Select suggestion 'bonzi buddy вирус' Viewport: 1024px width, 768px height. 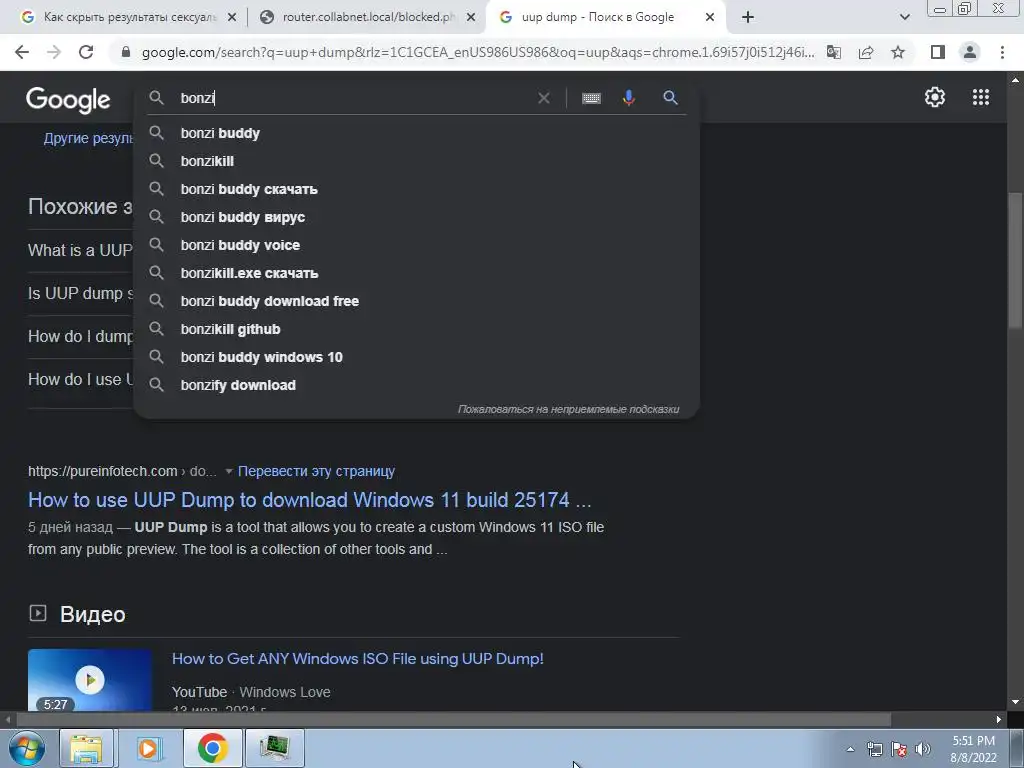[417, 217]
